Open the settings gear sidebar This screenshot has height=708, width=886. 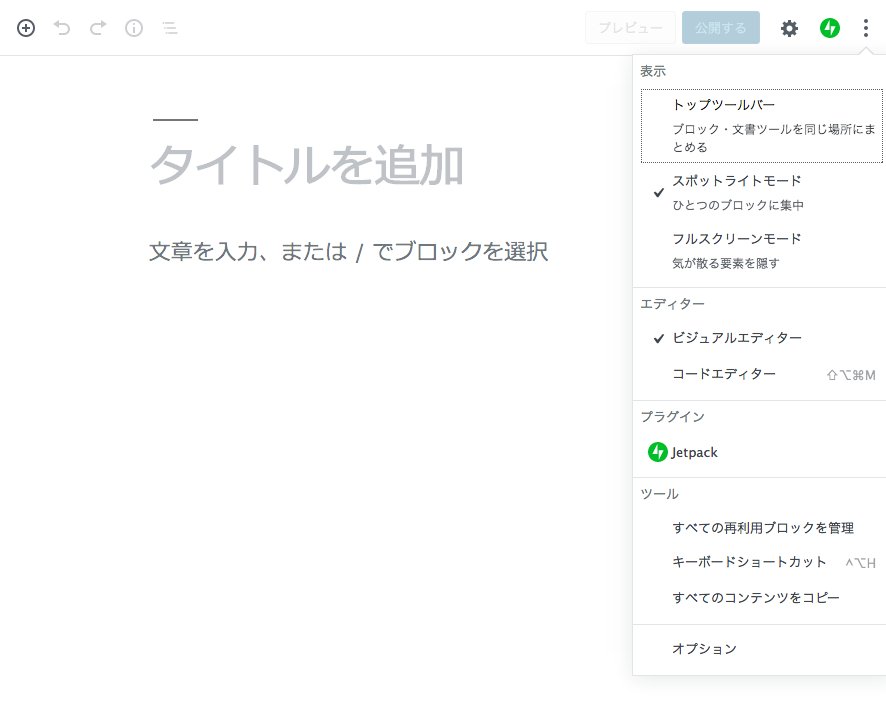tap(789, 28)
